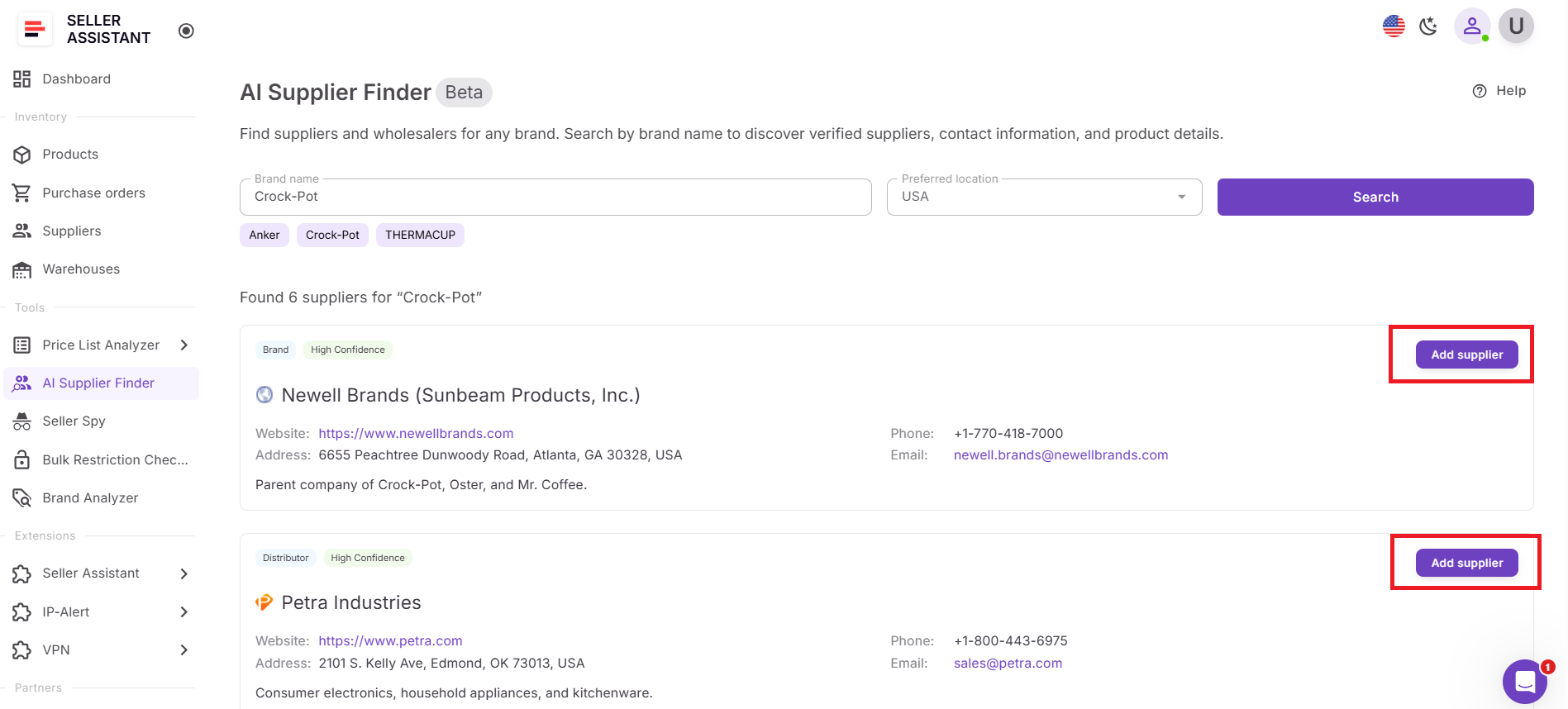Click Newell's High Confidence tag
1568x709 pixels.
(348, 350)
